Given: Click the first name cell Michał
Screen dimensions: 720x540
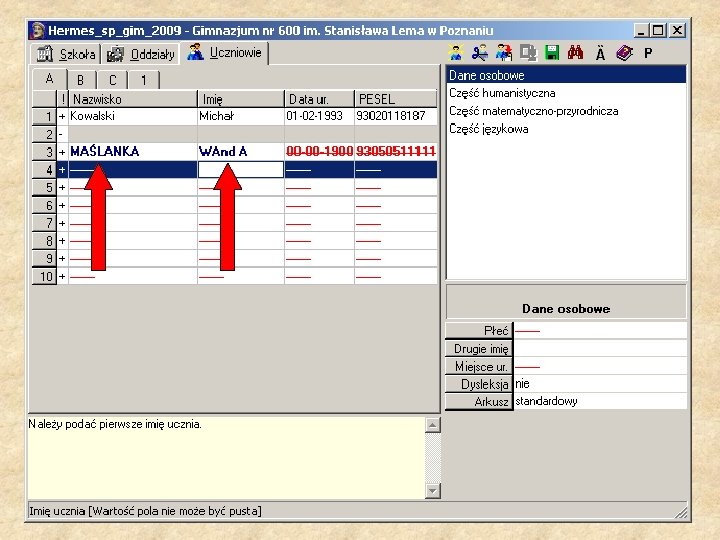Looking at the screenshot, I should 241,116.
